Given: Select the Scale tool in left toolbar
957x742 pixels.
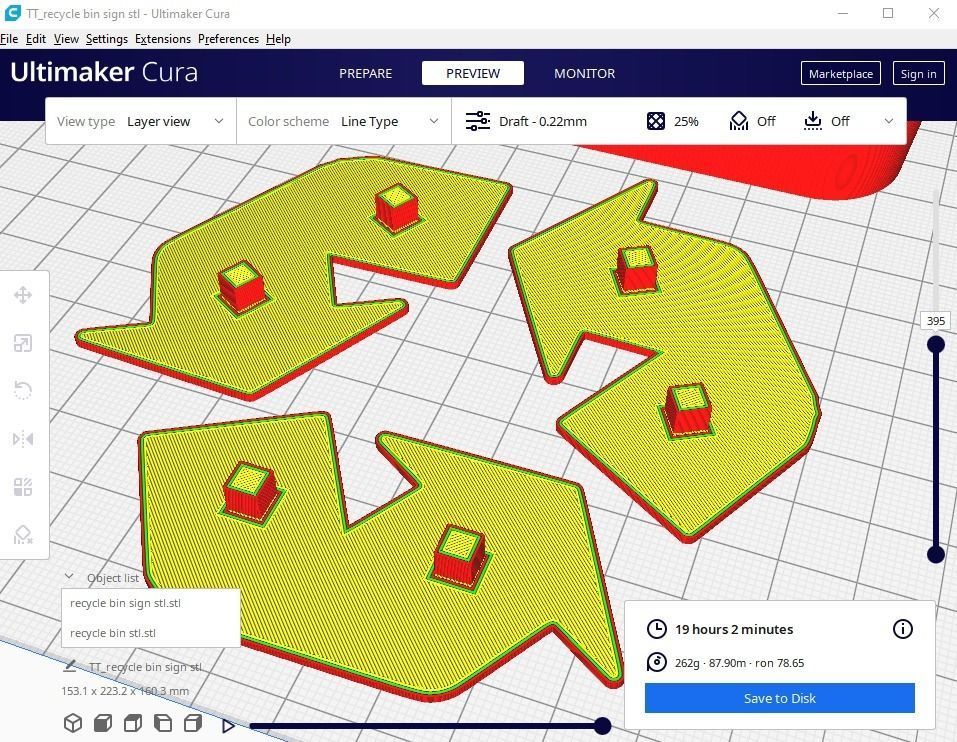Looking at the screenshot, I should click(23, 343).
